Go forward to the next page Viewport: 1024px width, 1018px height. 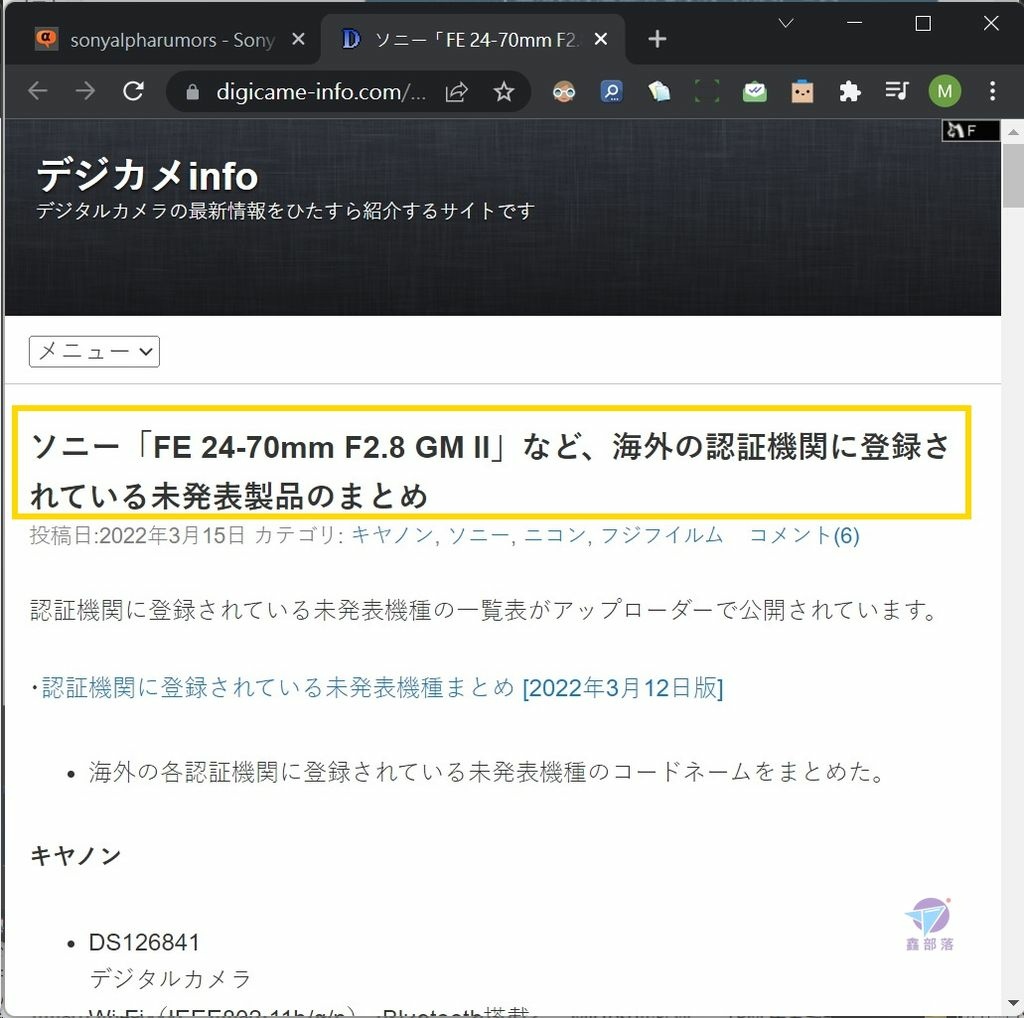pyautogui.click(x=86, y=91)
